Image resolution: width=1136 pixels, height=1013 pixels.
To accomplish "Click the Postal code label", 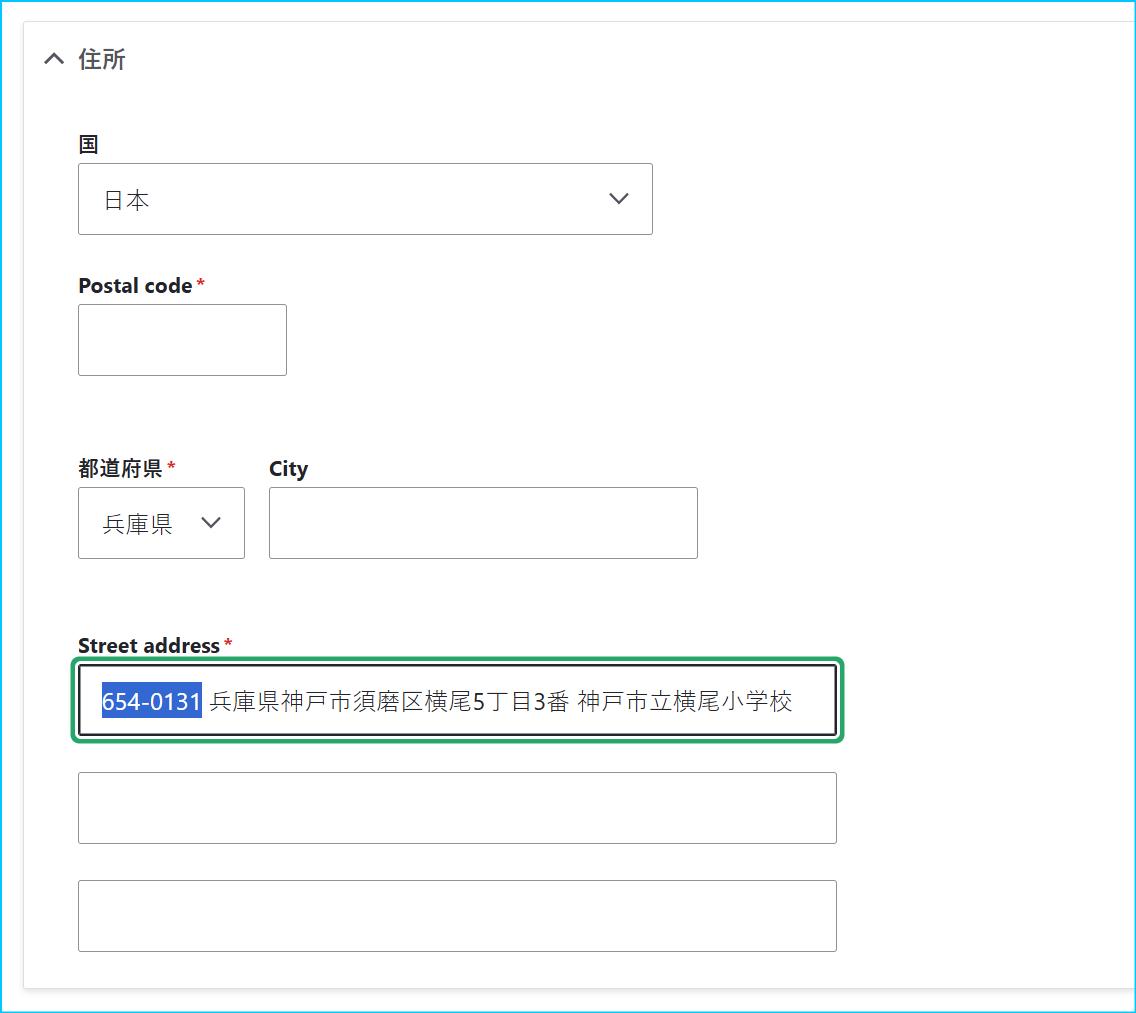I will [135, 286].
